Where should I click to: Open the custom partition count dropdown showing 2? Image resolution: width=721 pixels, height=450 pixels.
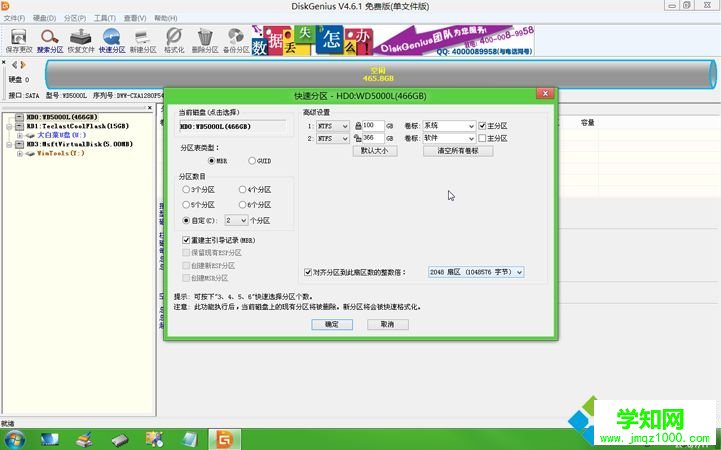pos(236,220)
